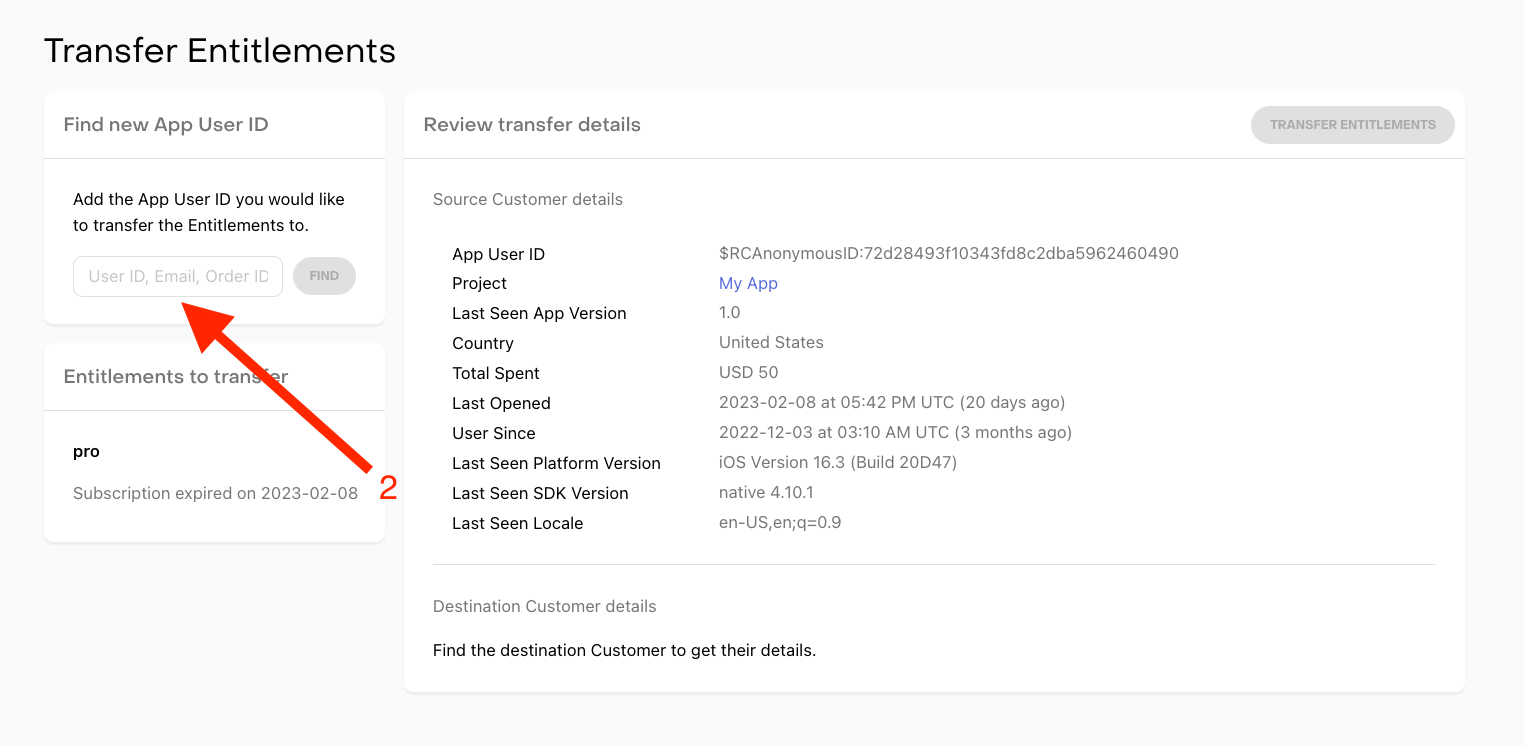The width and height of the screenshot is (1524, 746).
Task: Click the Destination Customer details label
Action: [x=545, y=606]
